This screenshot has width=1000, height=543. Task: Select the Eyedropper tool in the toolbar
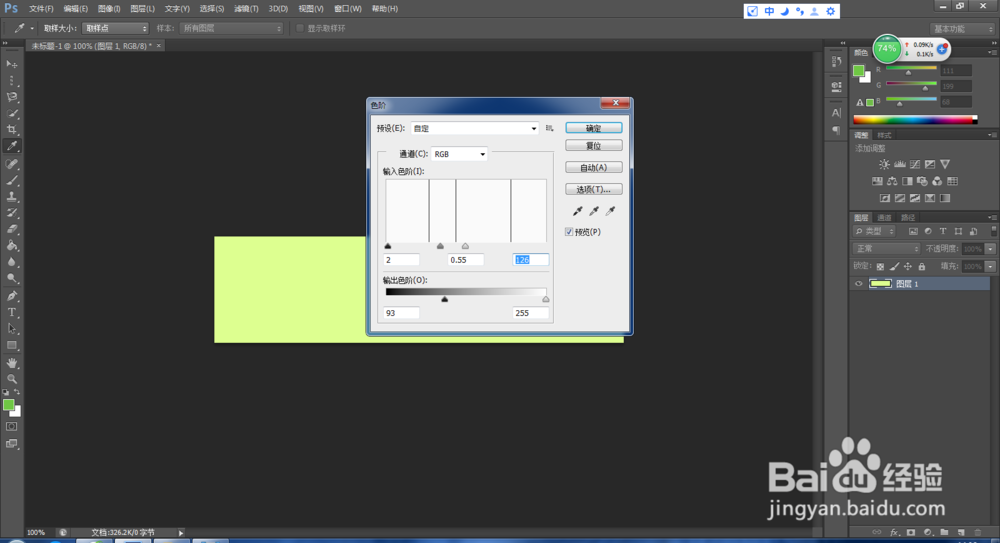(11, 146)
